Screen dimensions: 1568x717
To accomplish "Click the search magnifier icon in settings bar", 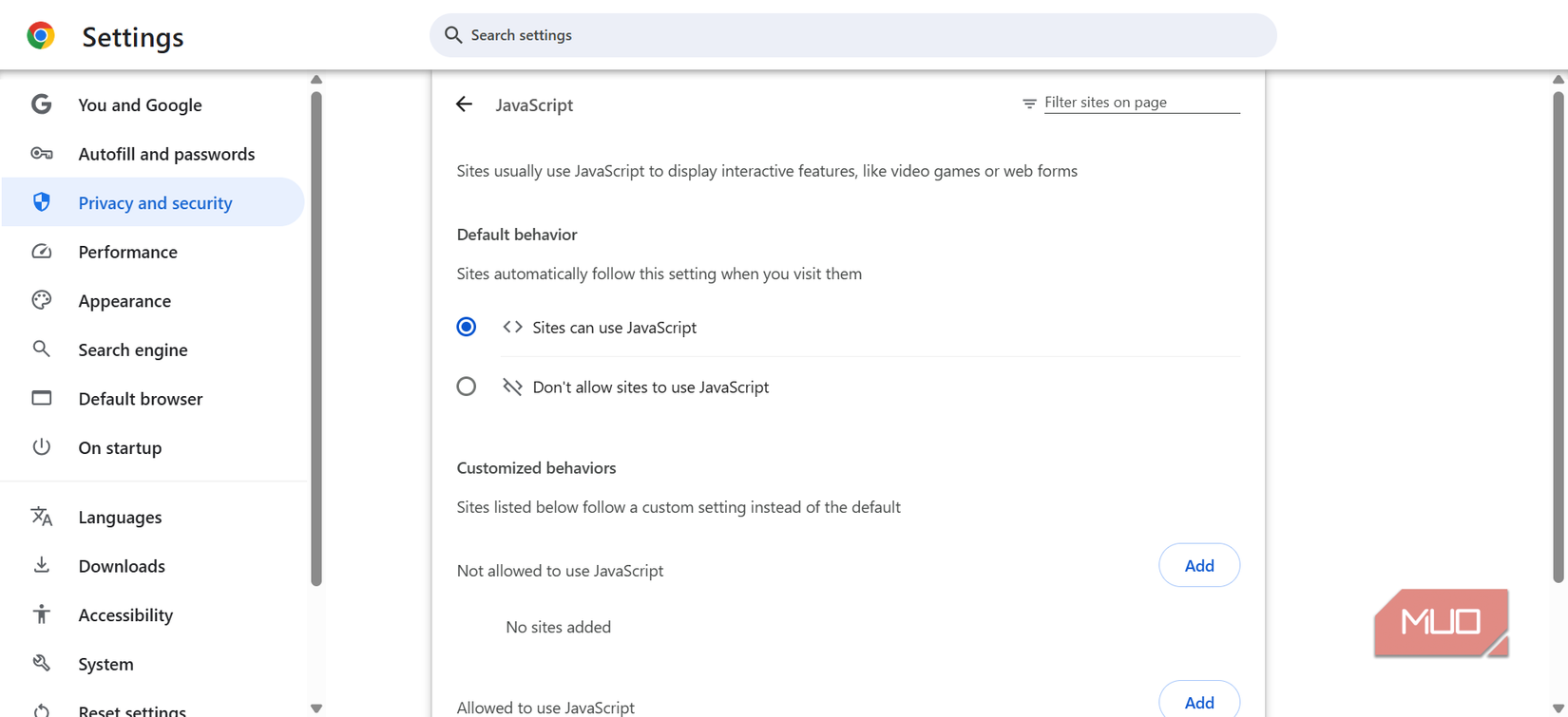I will coord(453,35).
